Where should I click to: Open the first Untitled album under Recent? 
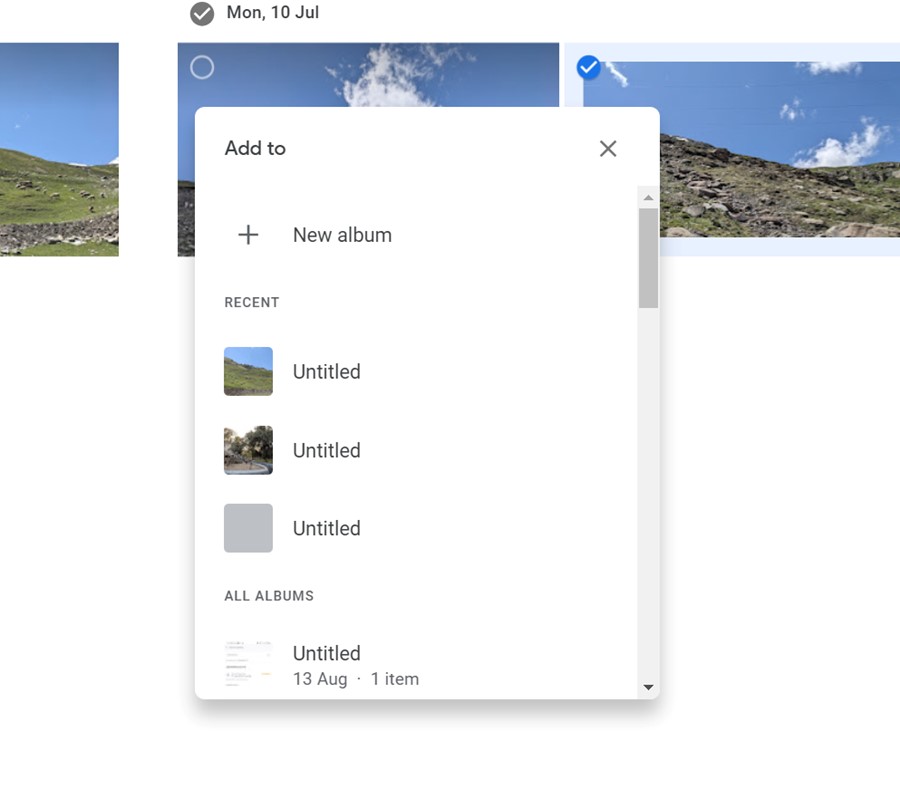[x=326, y=371]
